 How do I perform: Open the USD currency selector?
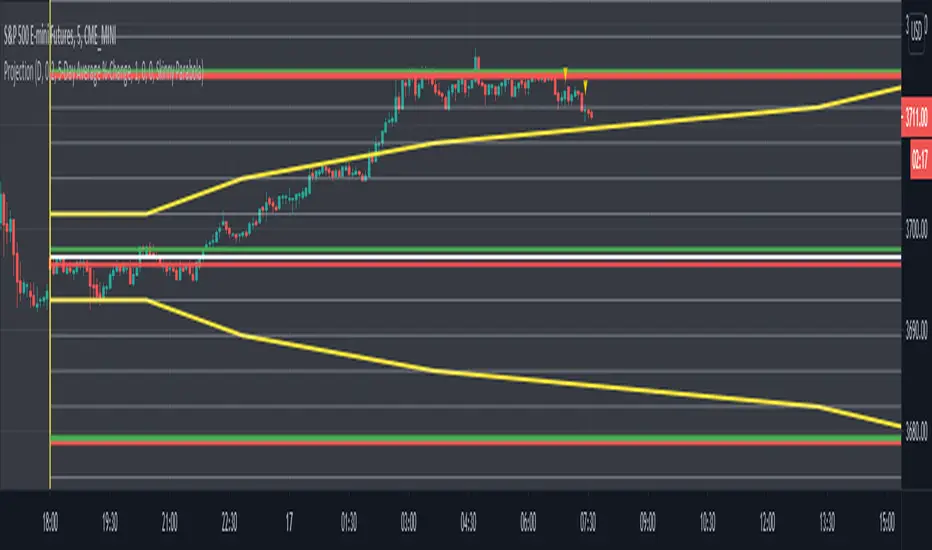point(917,29)
